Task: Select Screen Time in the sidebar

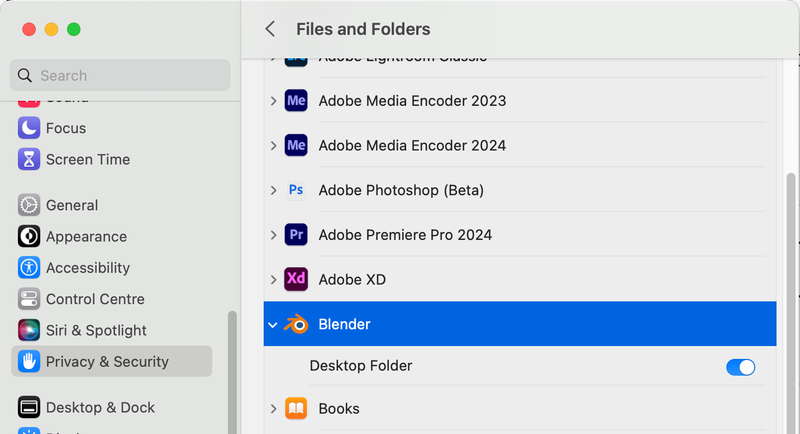Action: [88, 160]
